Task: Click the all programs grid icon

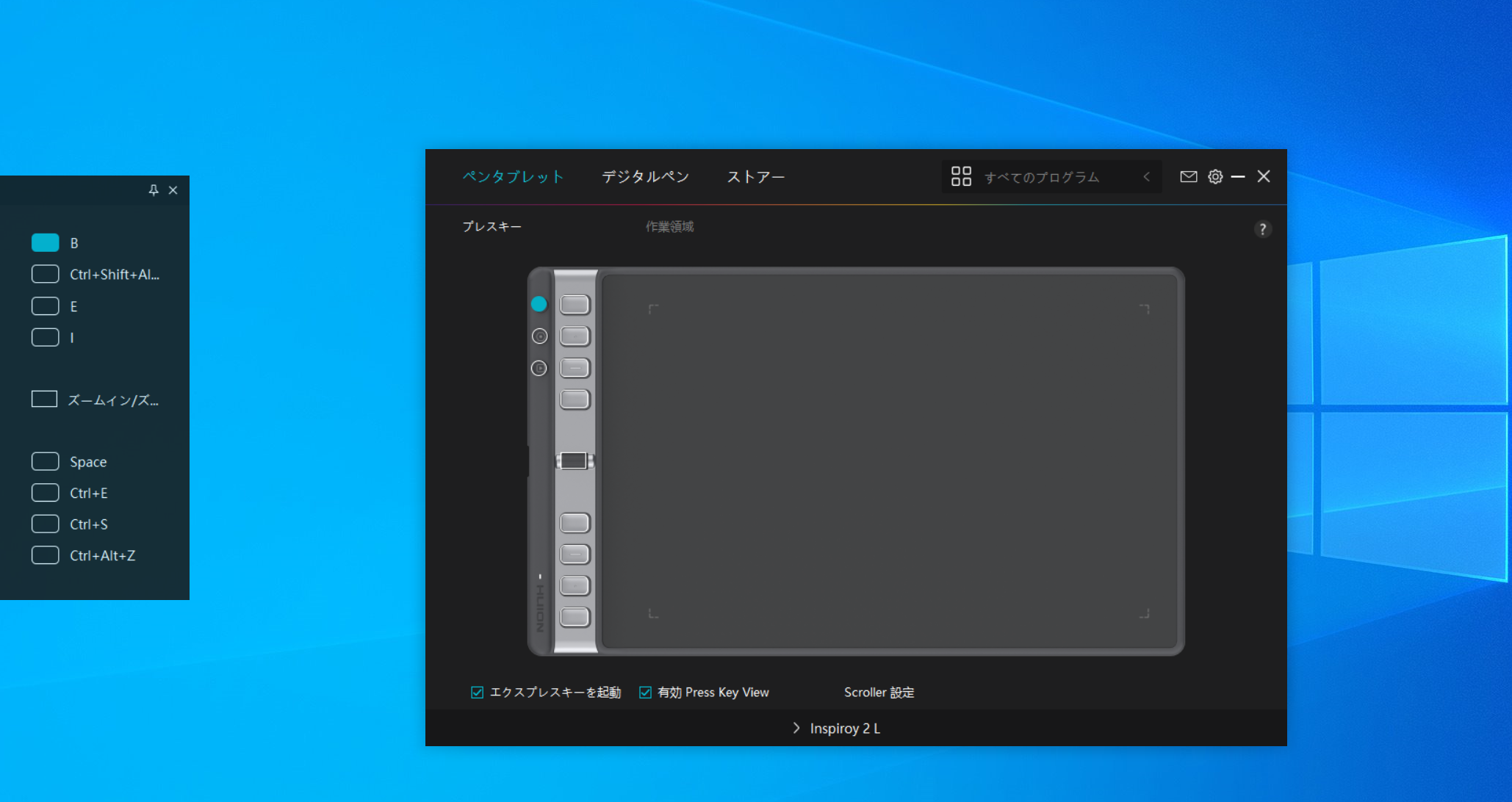Action: coord(961,176)
